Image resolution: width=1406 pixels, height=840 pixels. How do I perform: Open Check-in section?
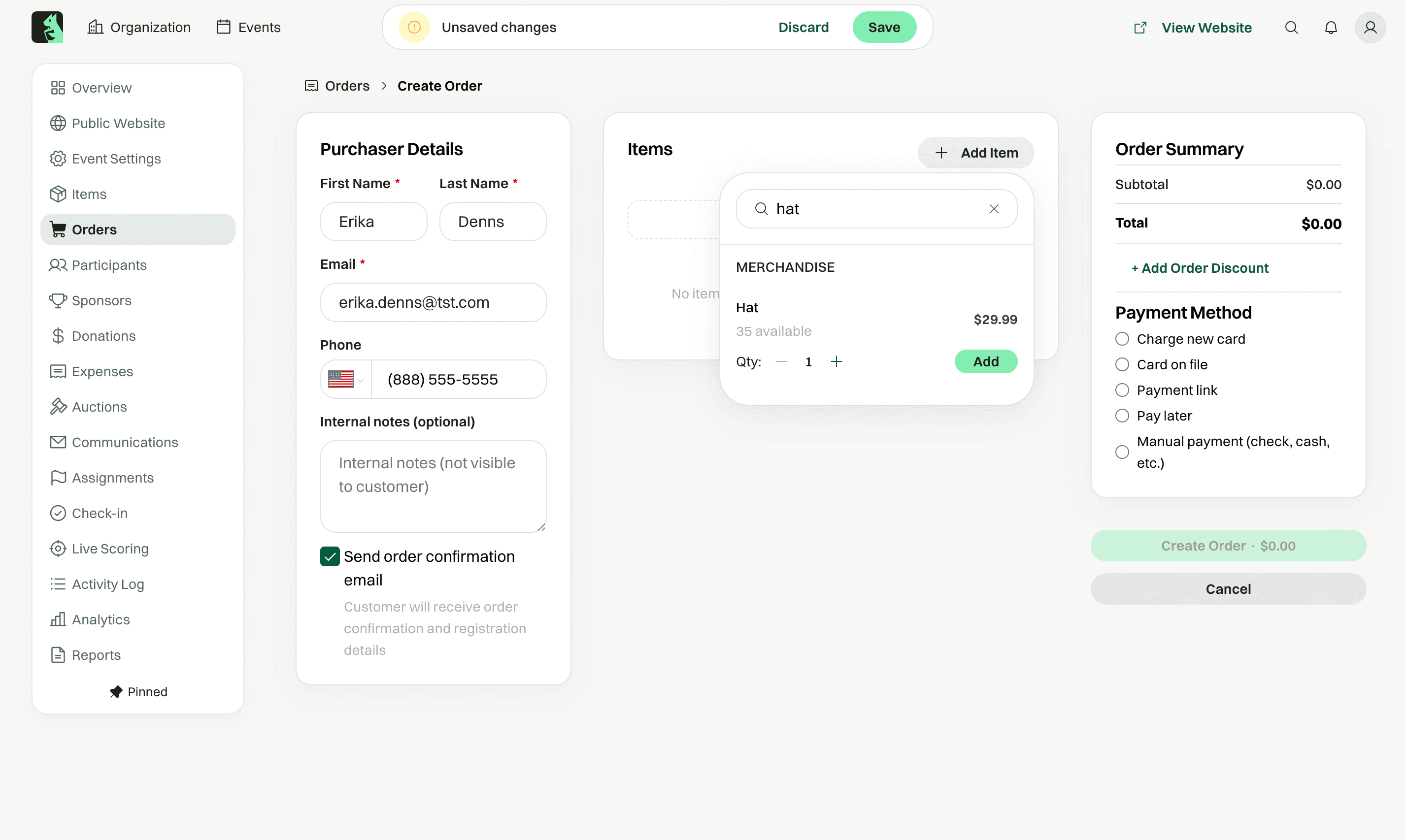[137, 514]
